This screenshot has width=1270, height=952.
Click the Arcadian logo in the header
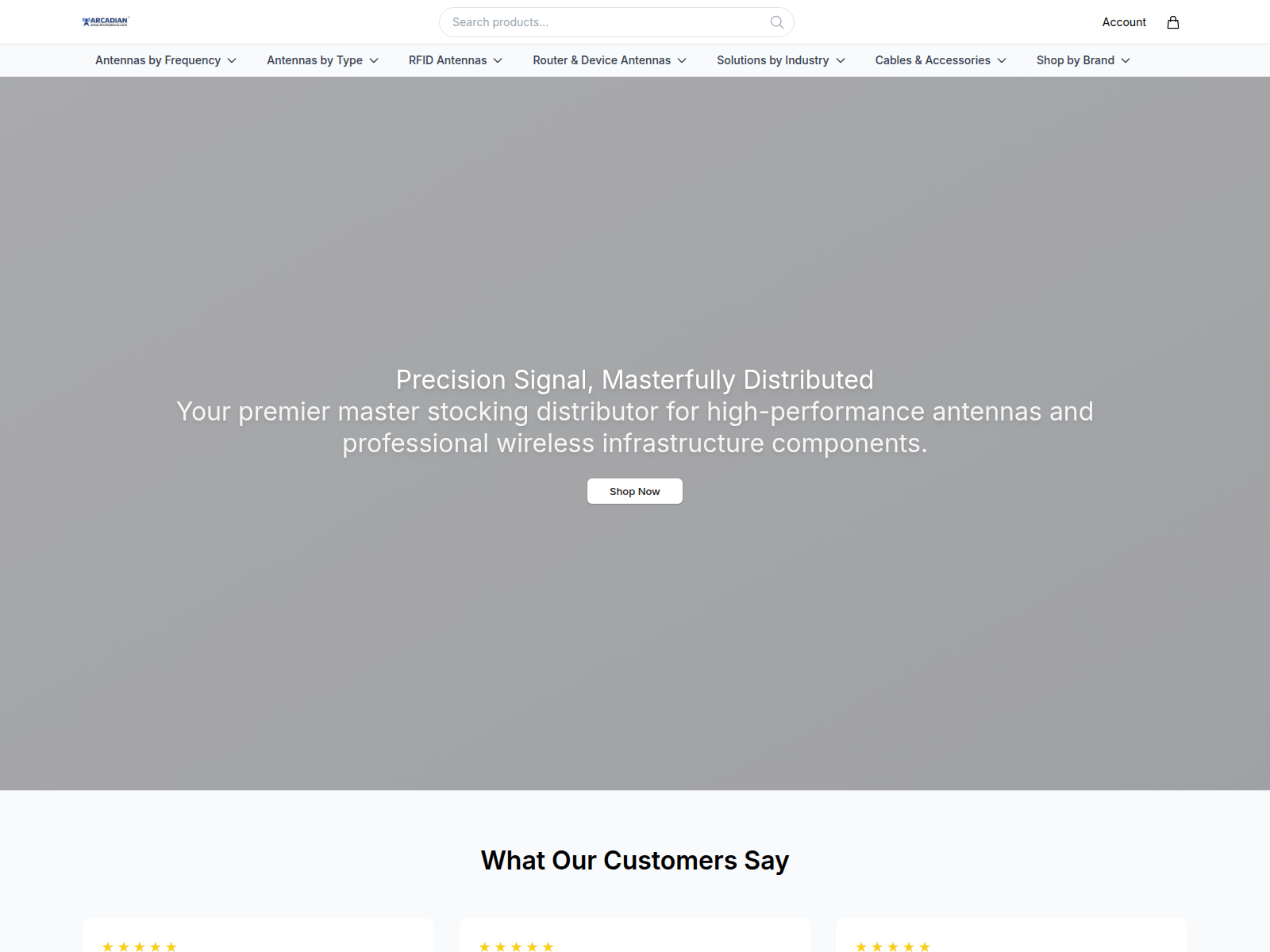point(106,22)
